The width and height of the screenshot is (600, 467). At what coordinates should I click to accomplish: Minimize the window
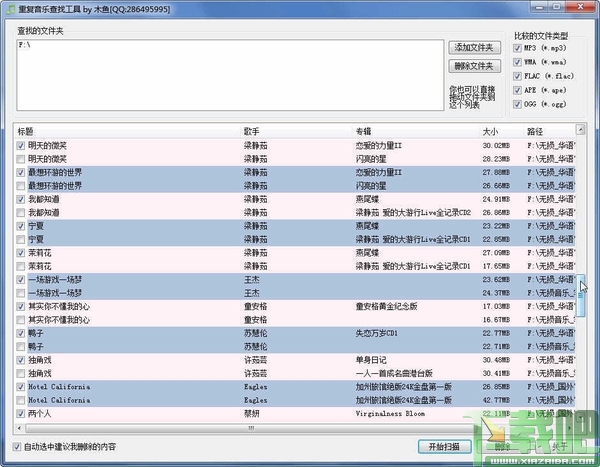tap(539, 7)
